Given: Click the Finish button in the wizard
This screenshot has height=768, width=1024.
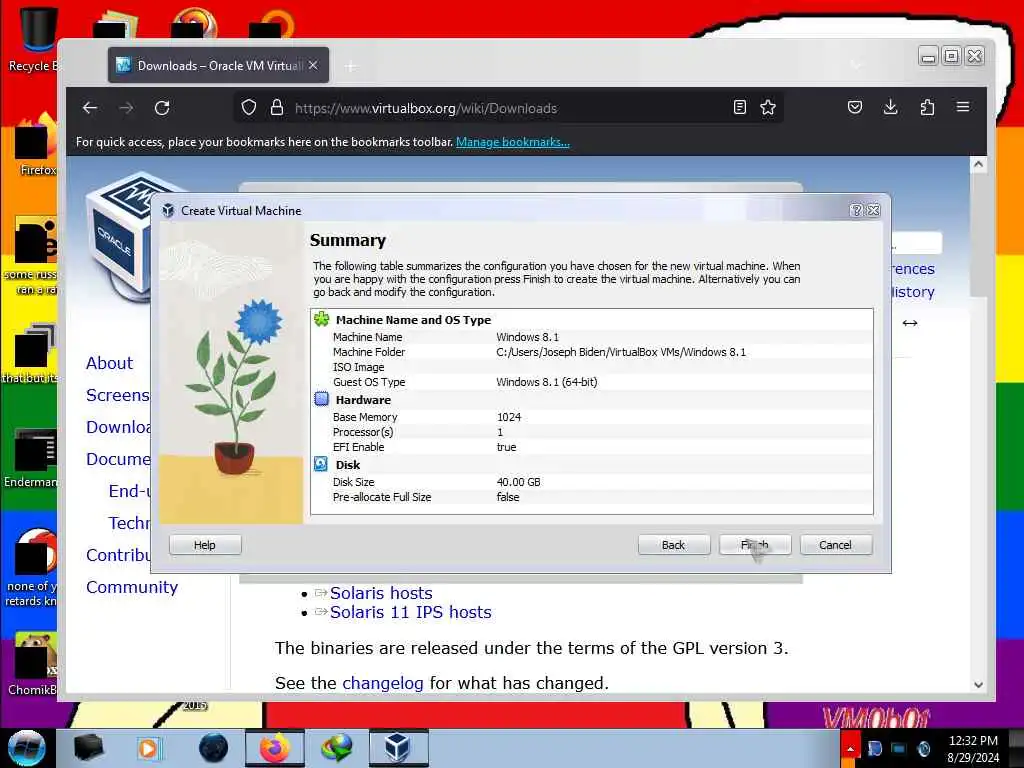Looking at the screenshot, I should pos(755,545).
